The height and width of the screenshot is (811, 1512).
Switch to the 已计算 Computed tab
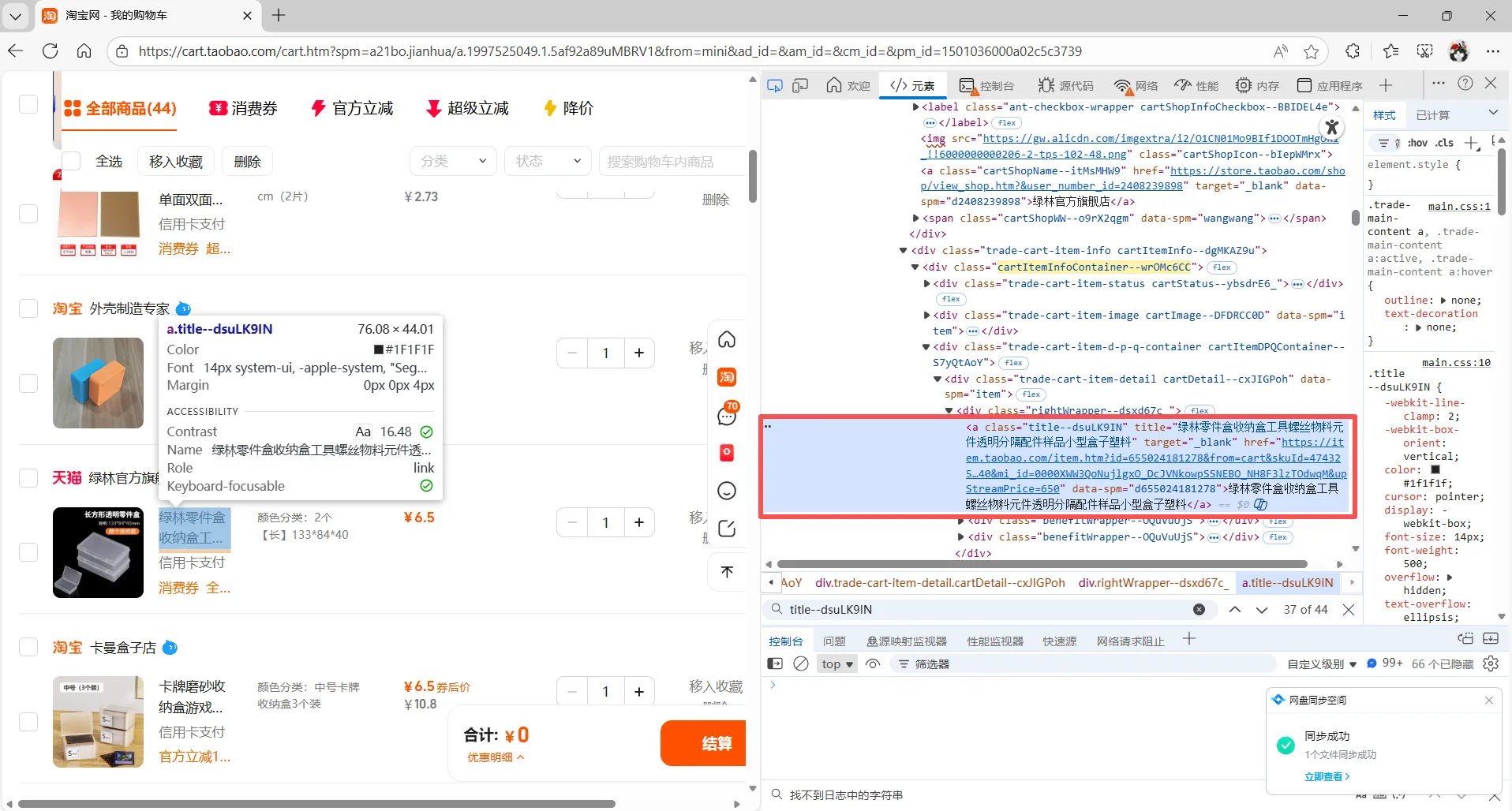[x=1432, y=115]
